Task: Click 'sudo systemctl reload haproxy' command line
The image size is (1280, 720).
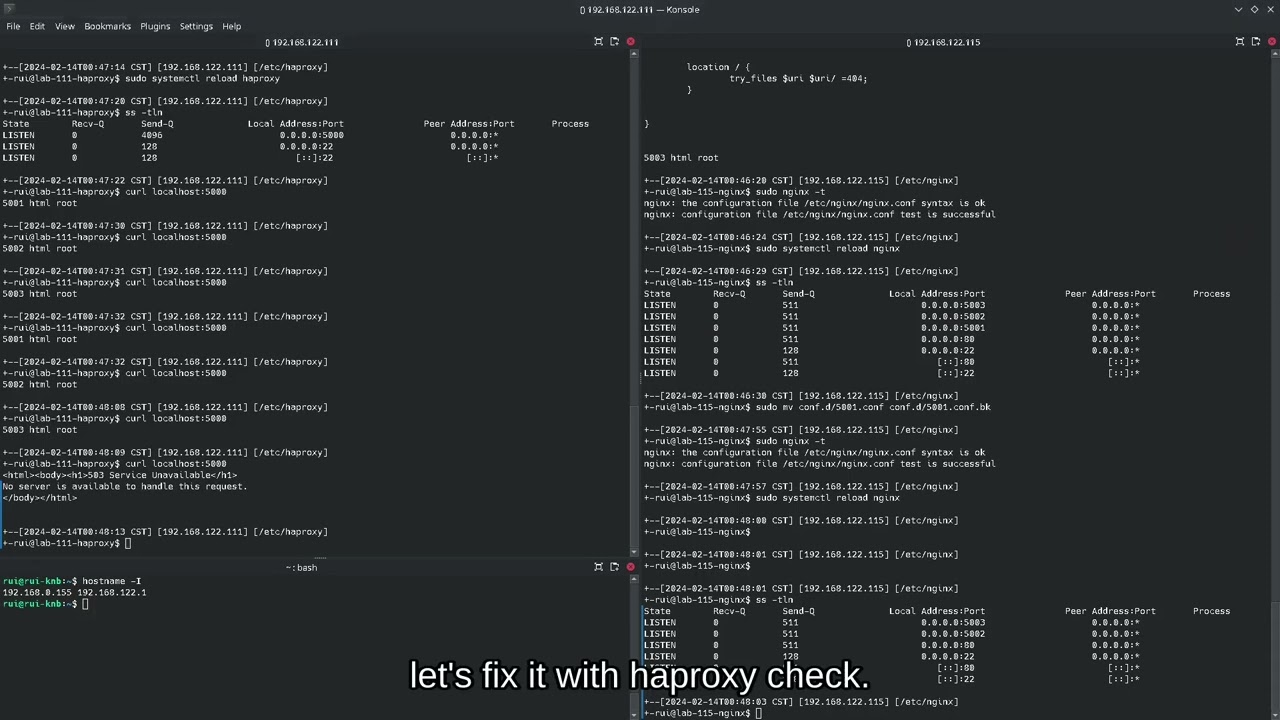Action: (202, 78)
